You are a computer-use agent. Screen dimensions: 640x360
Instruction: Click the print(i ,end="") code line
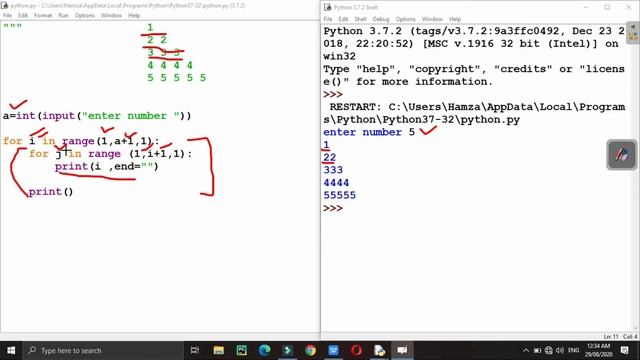tap(107, 167)
